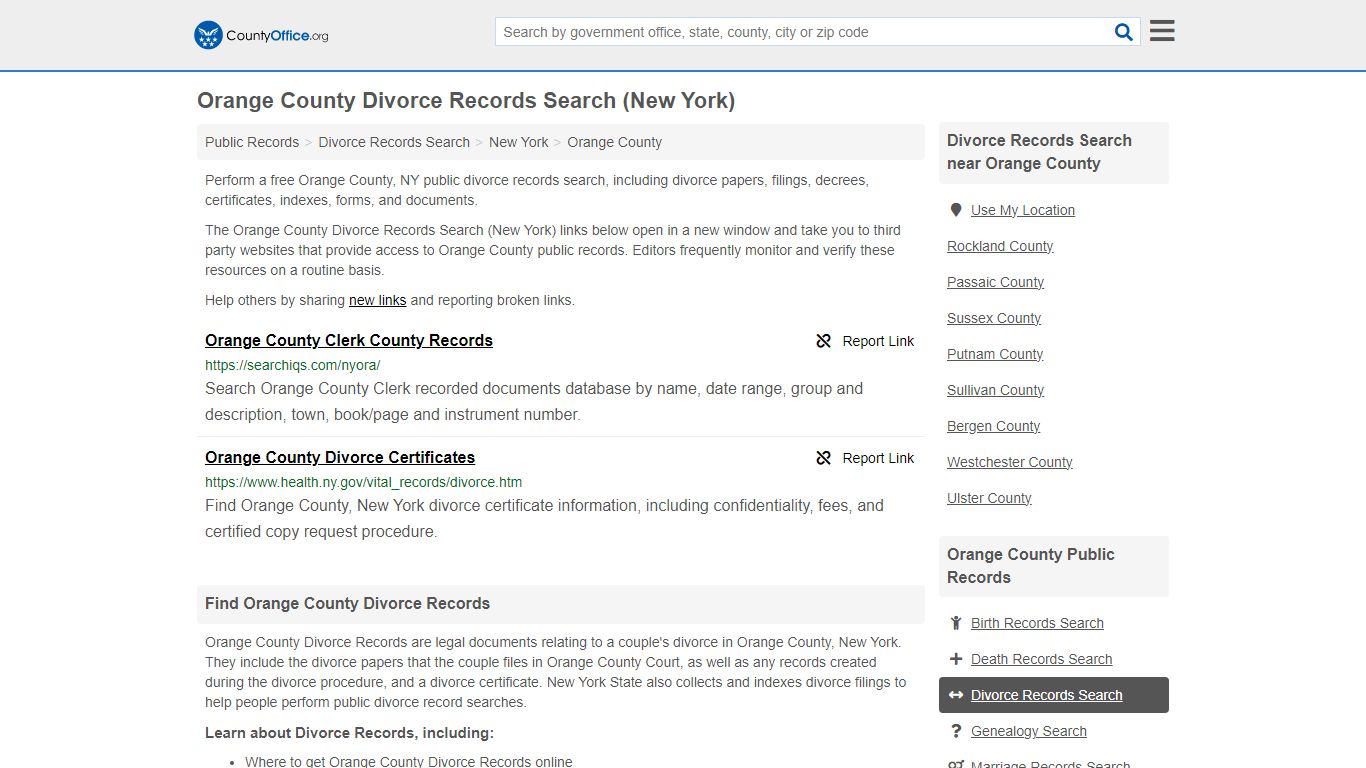Click Orange County Public Records heading
Screen dimensions: 1366x768
click(1030, 566)
